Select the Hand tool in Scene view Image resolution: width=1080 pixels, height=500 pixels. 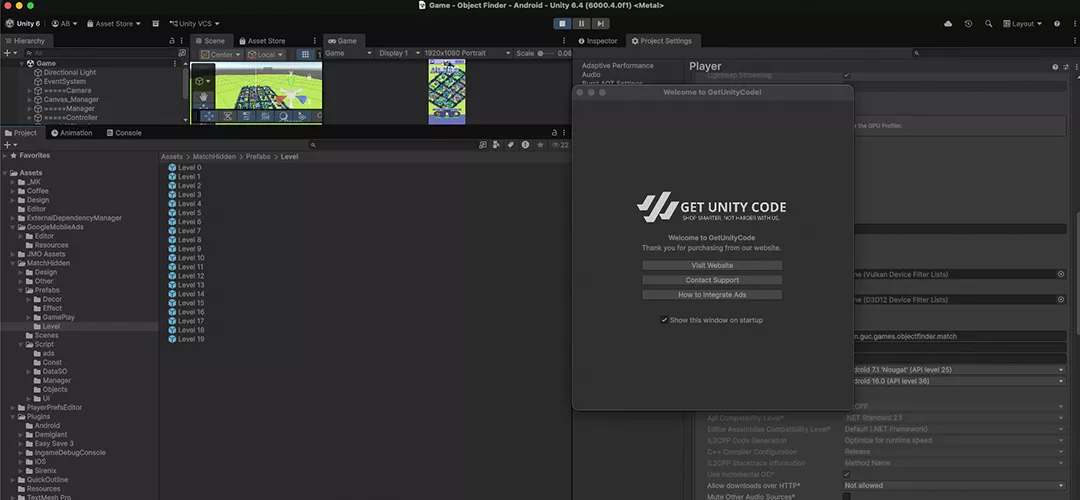(x=203, y=97)
